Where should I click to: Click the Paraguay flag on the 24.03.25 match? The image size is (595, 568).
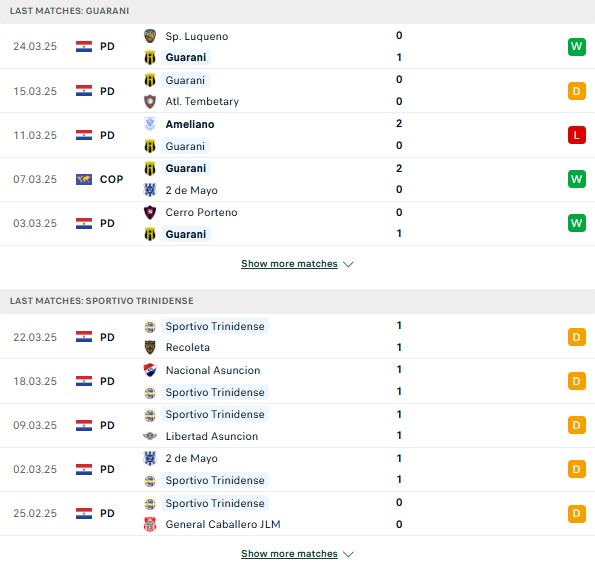pos(84,46)
